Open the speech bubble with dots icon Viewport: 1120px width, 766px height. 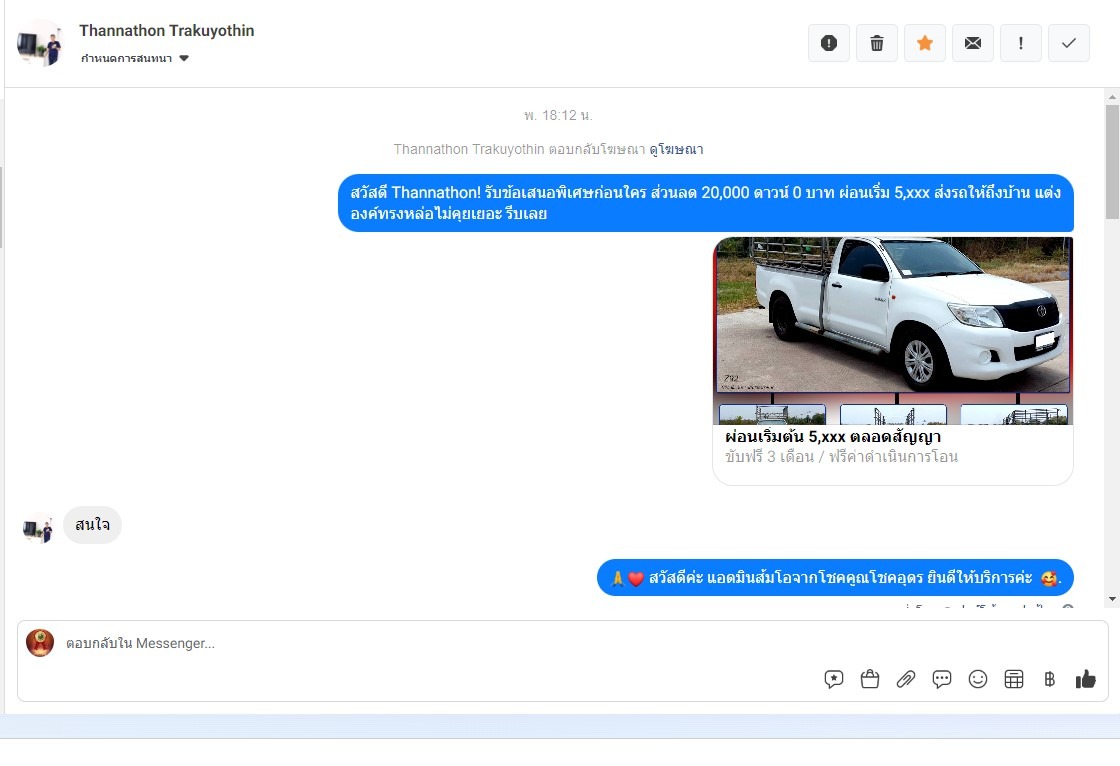(x=942, y=680)
